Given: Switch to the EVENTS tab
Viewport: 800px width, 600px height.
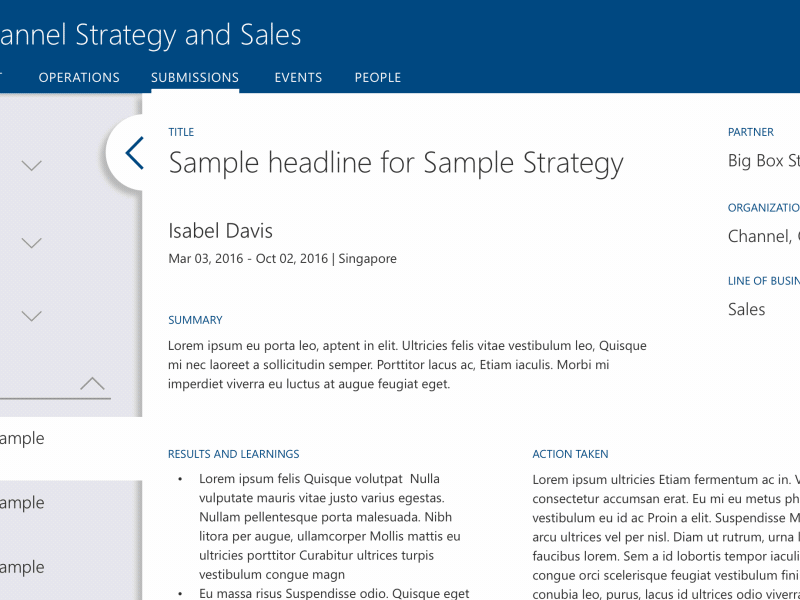Looking at the screenshot, I should (x=298, y=78).
